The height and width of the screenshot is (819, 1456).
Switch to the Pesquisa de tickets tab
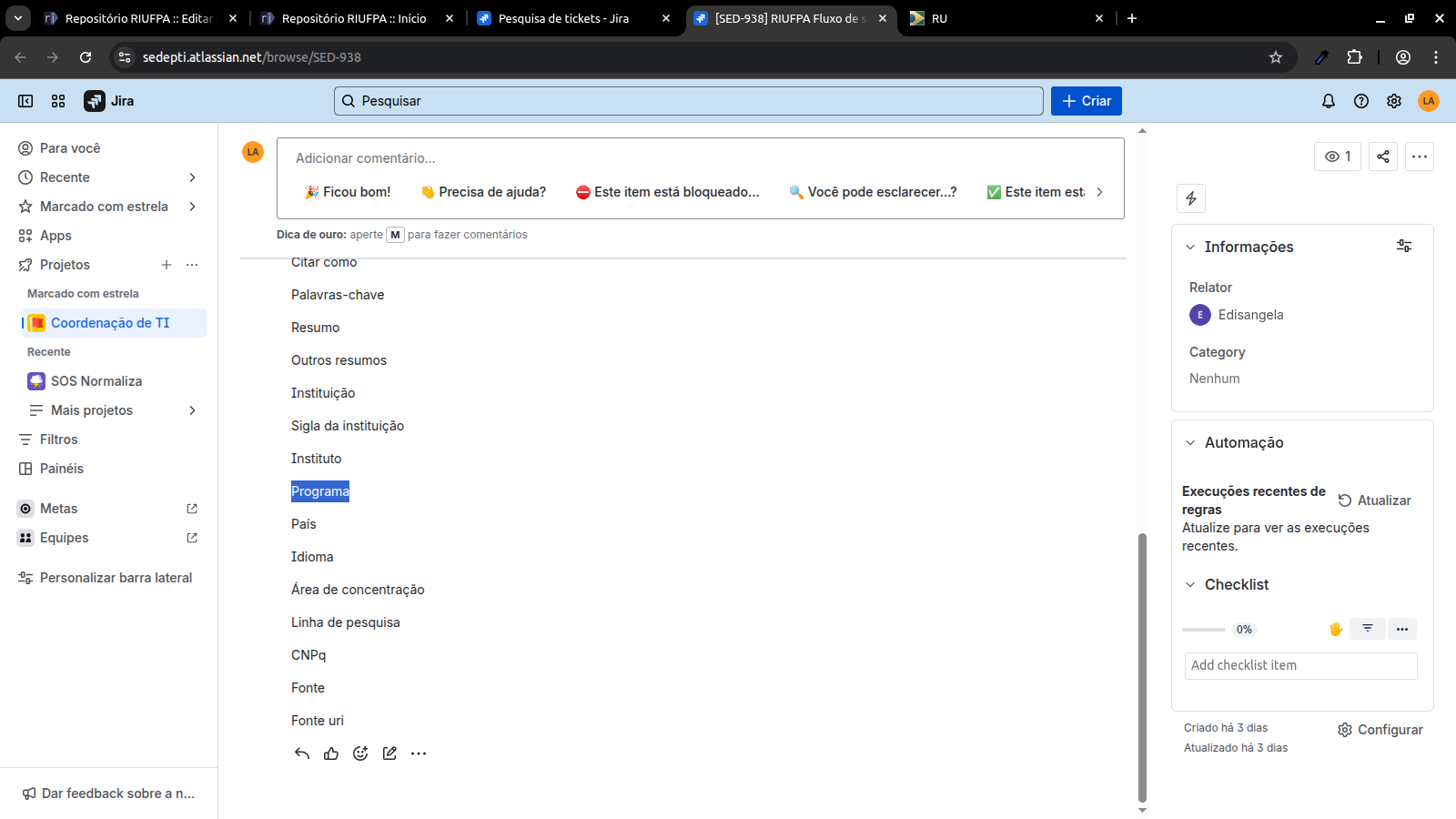click(563, 18)
